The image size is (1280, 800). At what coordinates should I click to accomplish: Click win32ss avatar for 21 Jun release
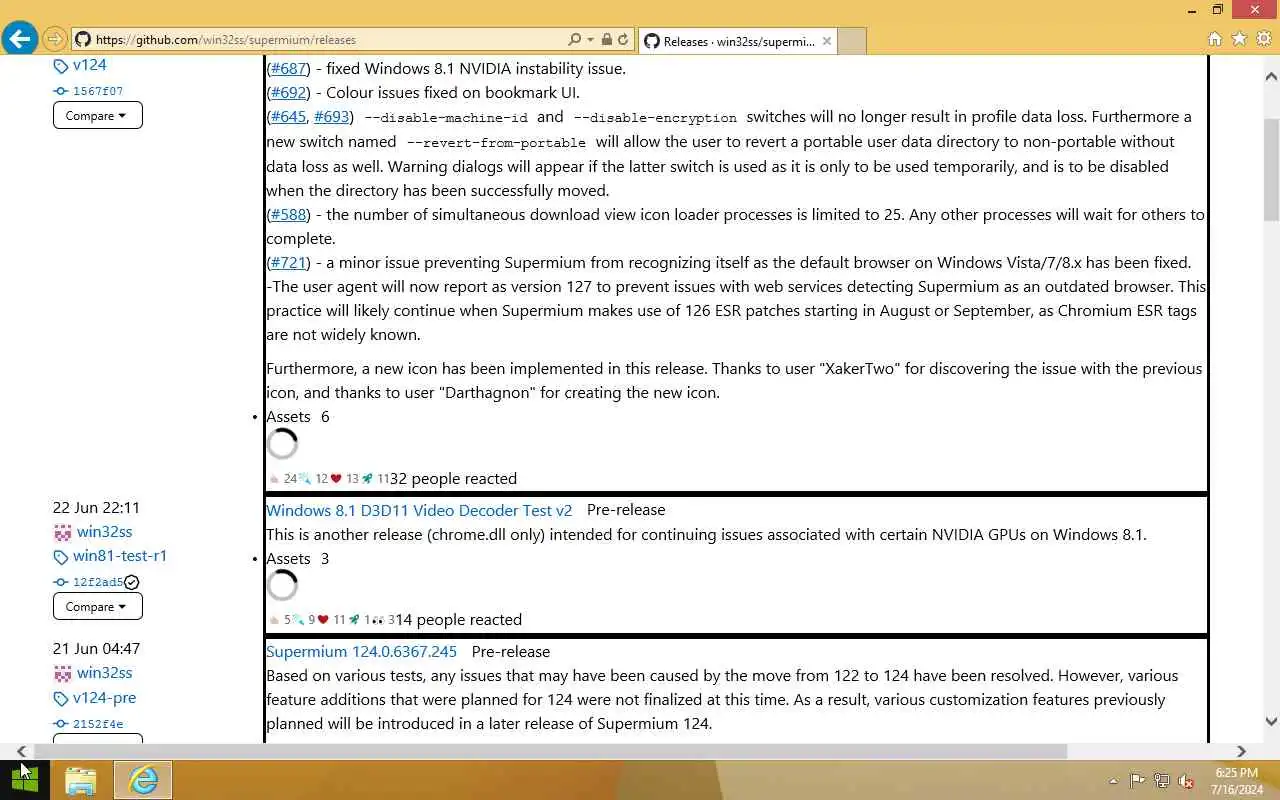pos(62,673)
